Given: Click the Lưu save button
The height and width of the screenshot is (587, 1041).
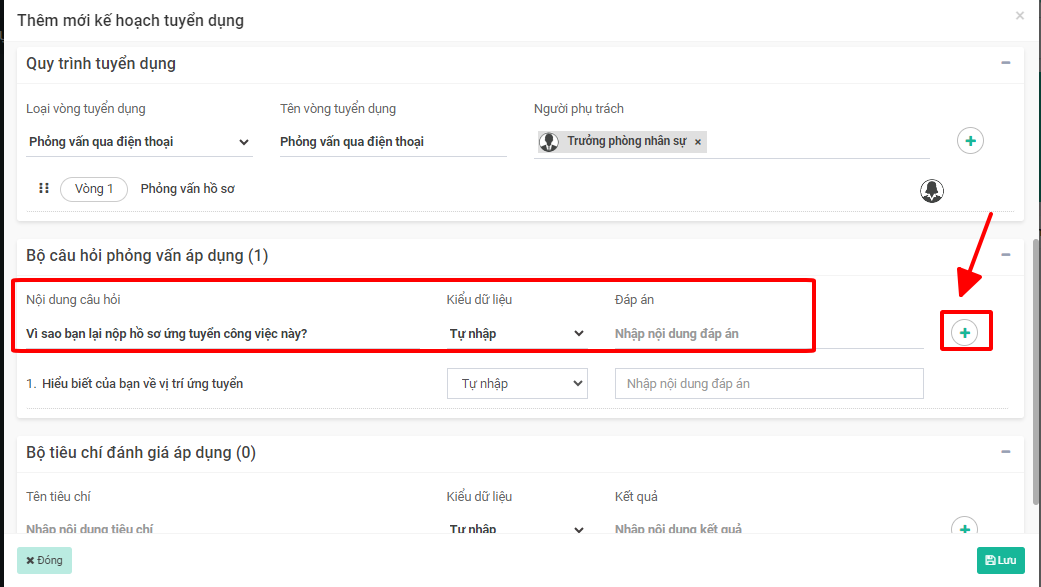Looking at the screenshot, I should [1000, 560].
